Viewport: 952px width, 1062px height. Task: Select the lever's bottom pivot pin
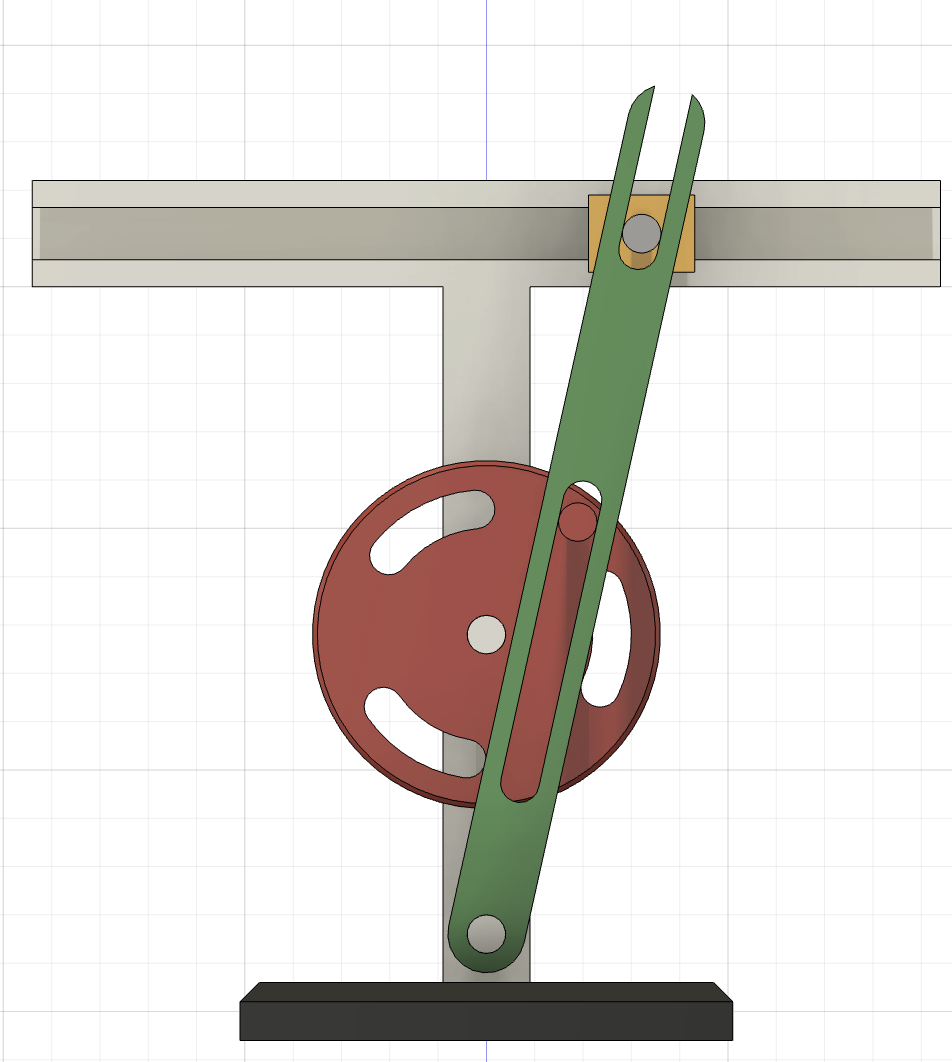486,933
